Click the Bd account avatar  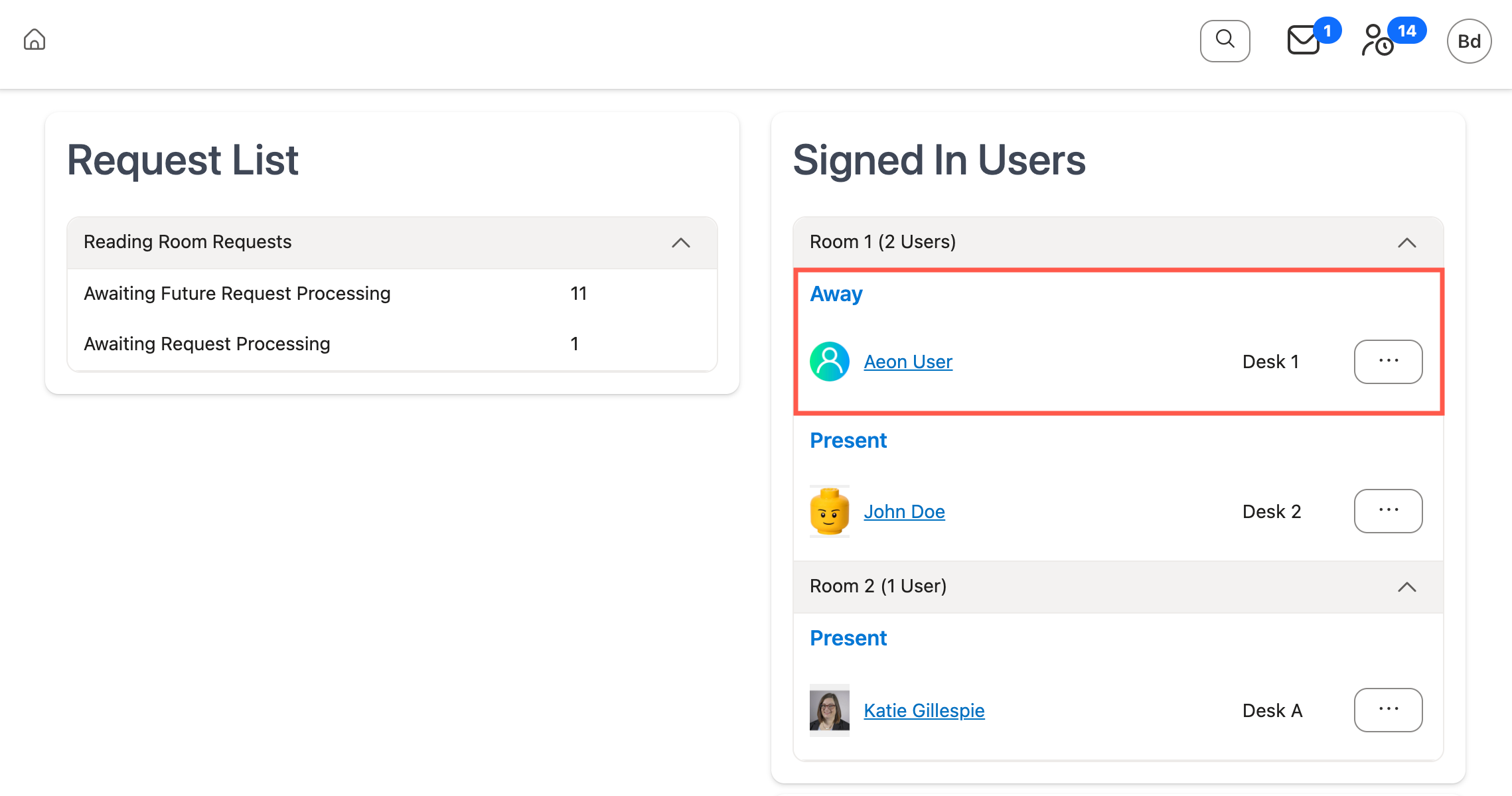click(1468, 41)
